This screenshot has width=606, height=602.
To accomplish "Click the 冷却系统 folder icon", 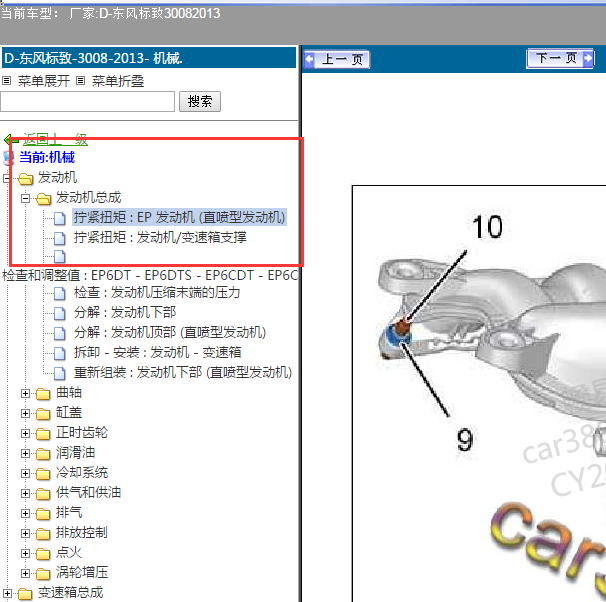I will [x=43, y=474].
